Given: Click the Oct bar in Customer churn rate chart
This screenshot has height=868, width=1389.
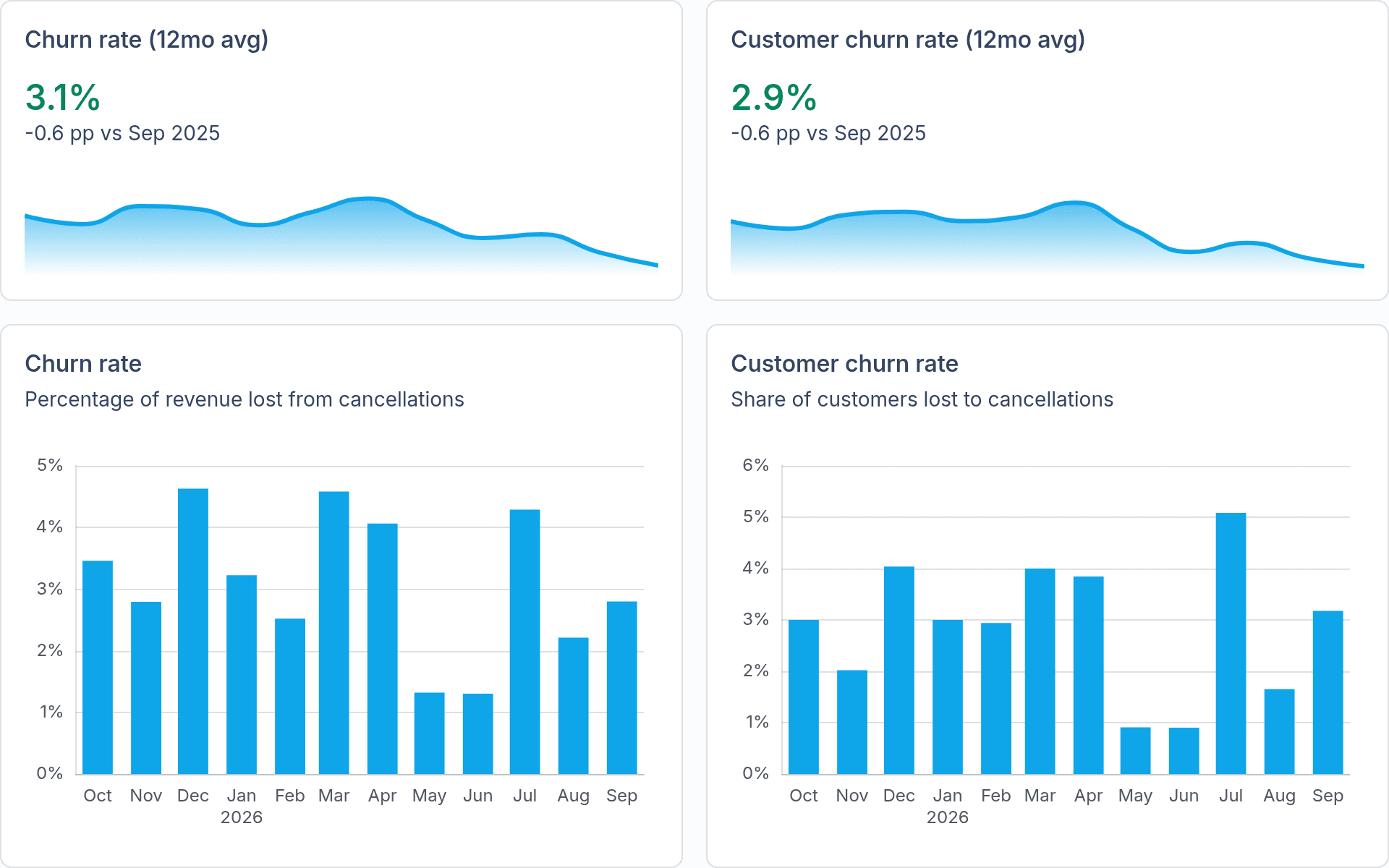Looking at the screenshot, I should (804, 697).
